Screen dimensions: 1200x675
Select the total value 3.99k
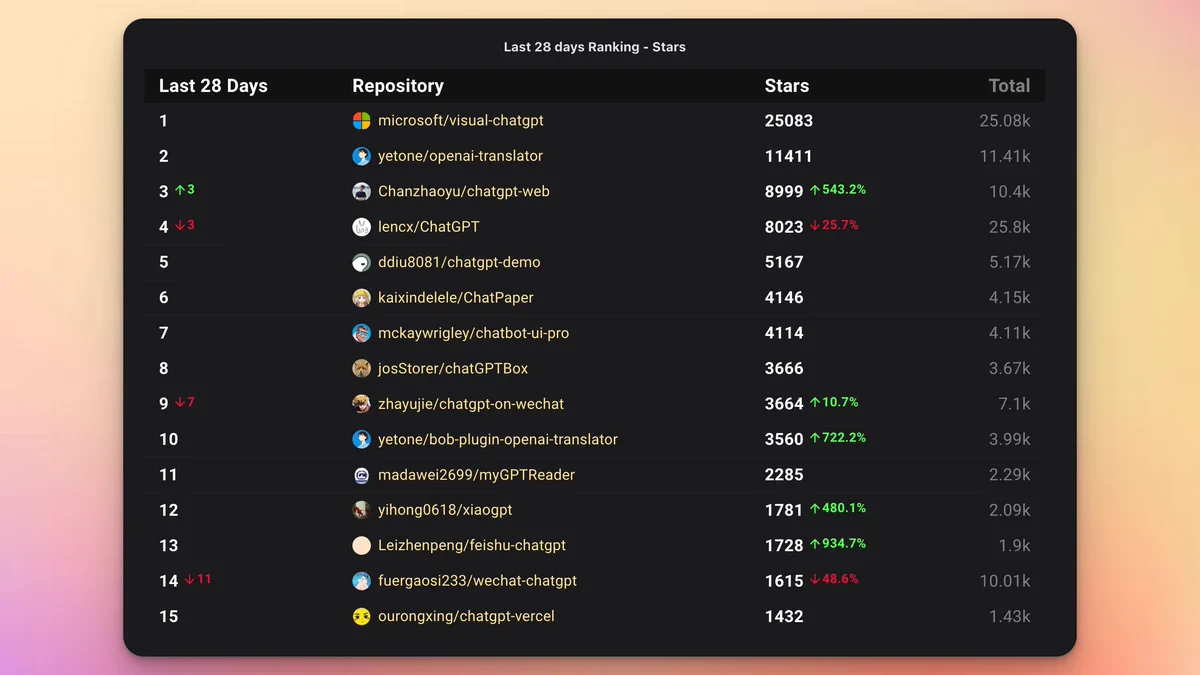point(1009,440)
